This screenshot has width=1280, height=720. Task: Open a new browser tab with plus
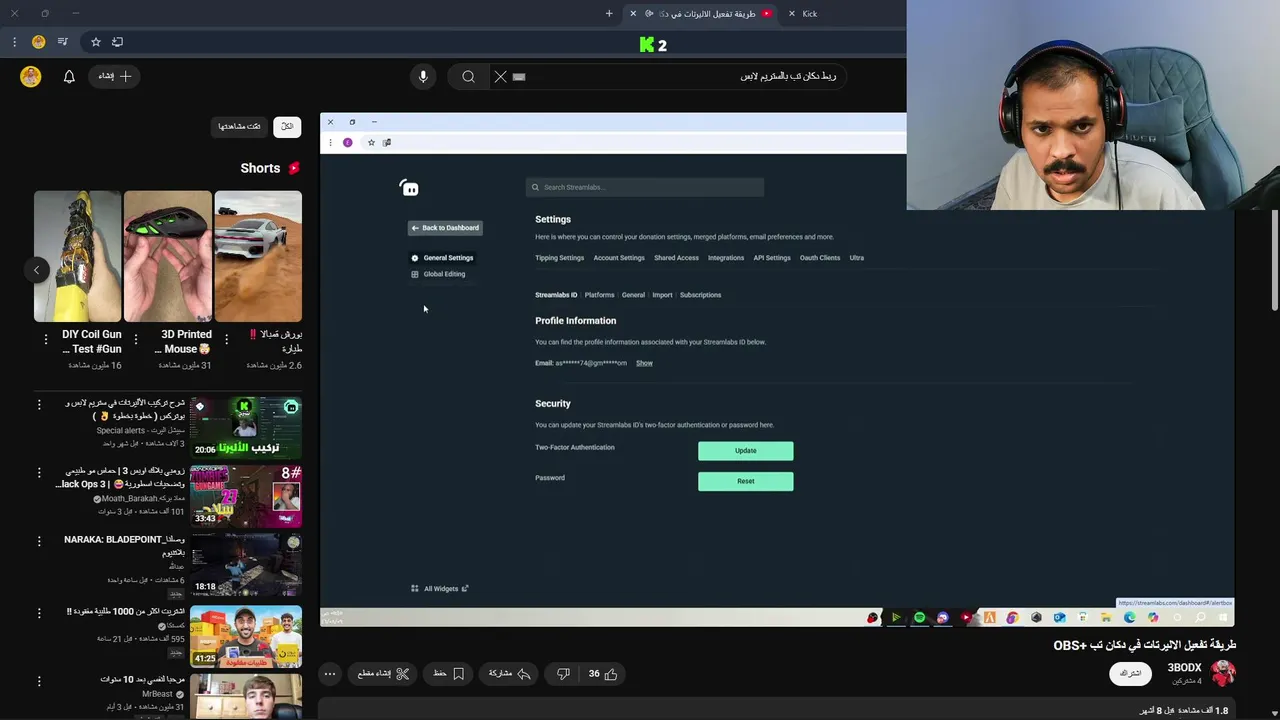609,14
